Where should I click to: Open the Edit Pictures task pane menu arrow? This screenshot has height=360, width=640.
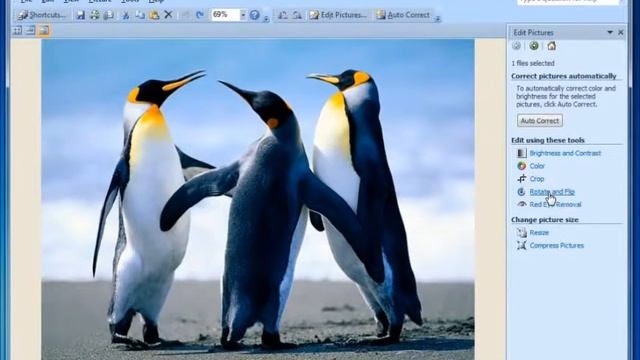click(610, 32)
